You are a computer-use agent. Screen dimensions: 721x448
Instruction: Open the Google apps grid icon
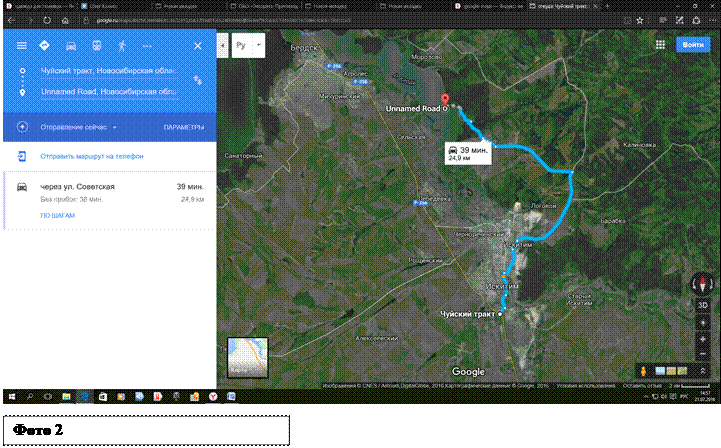pos(660,44)
